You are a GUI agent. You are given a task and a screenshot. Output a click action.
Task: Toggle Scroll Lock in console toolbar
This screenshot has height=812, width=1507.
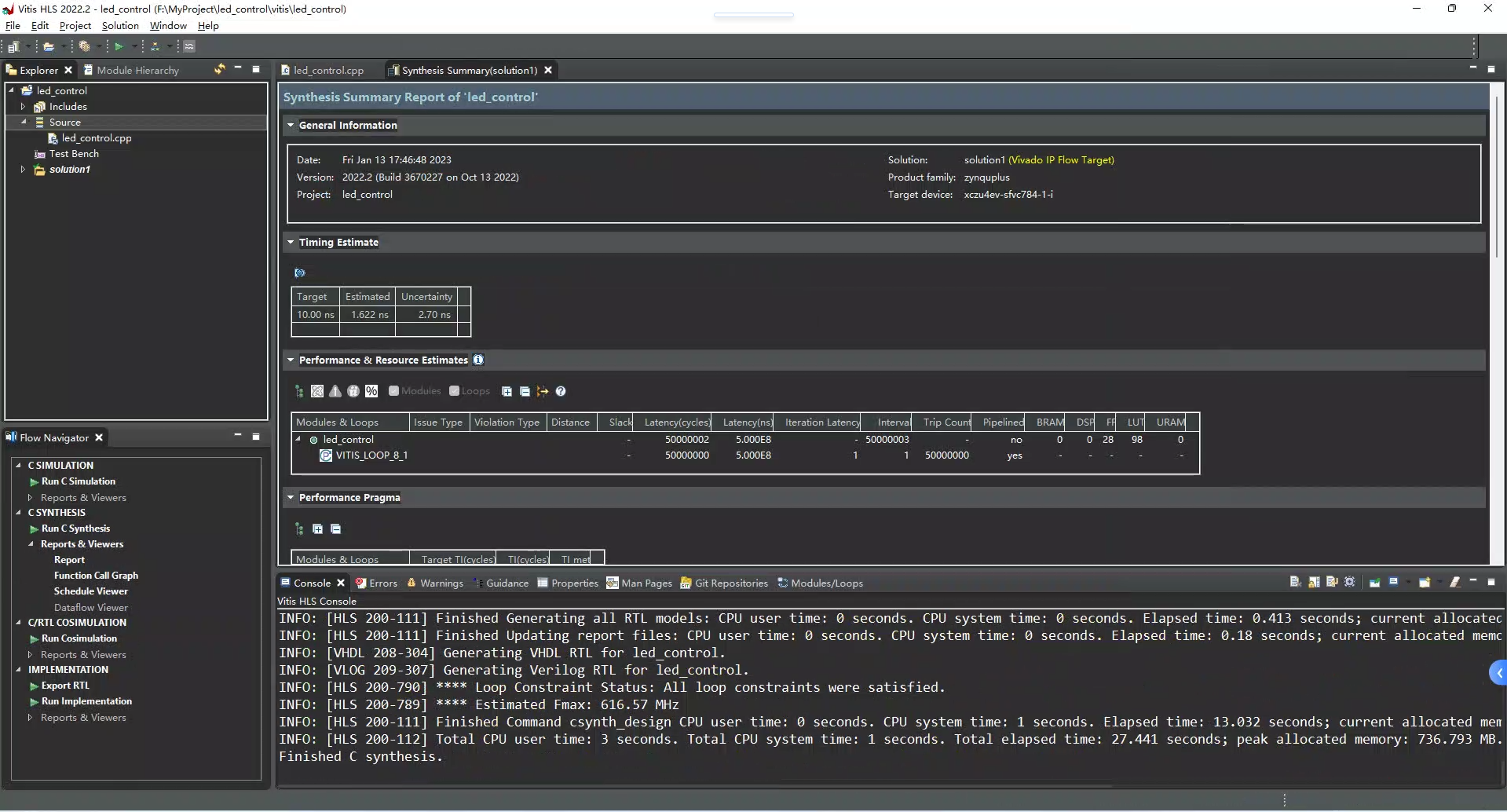(x=1314, y=582)
